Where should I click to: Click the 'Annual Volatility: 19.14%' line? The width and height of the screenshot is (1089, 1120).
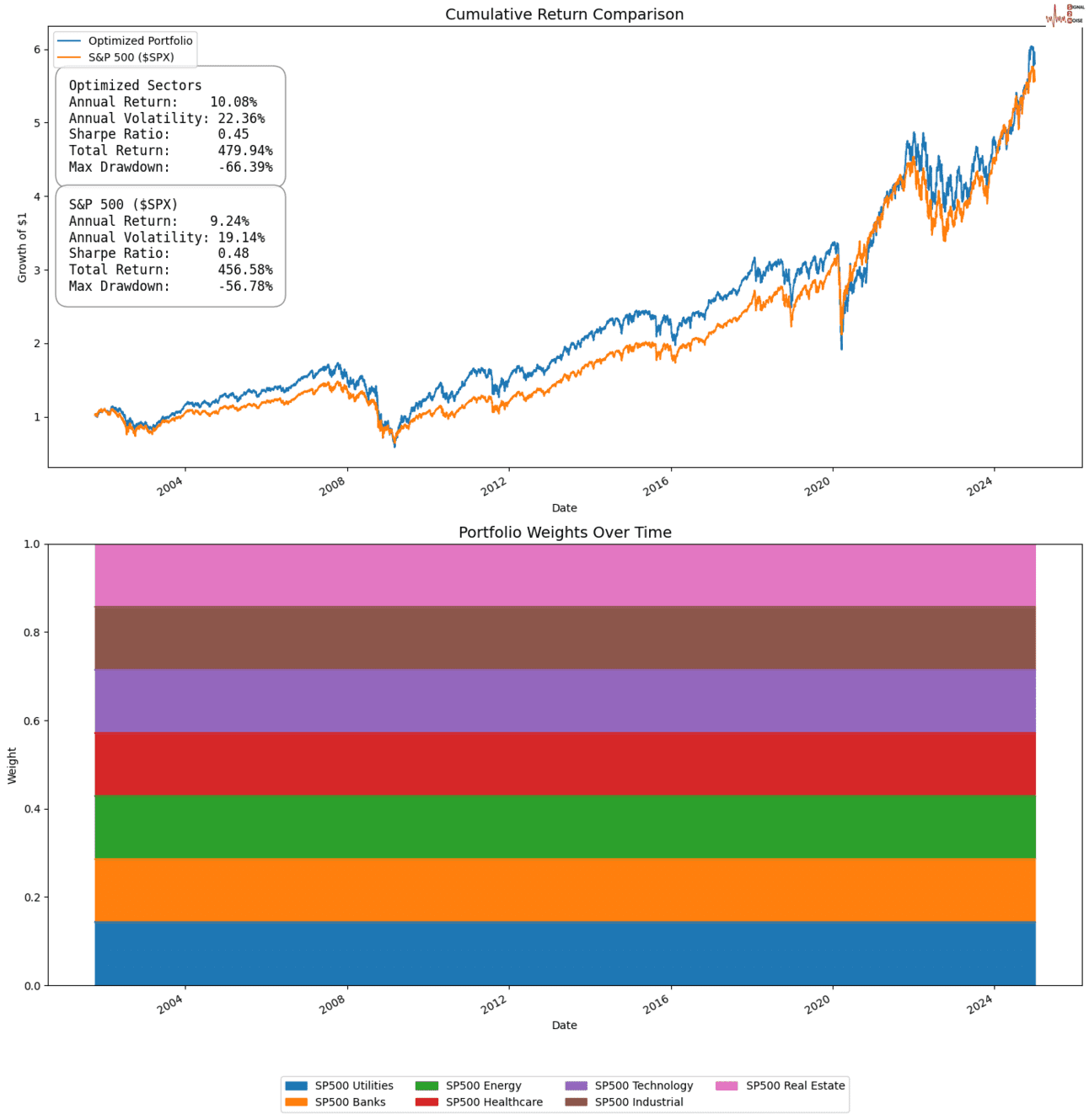(x=166, y=237)
